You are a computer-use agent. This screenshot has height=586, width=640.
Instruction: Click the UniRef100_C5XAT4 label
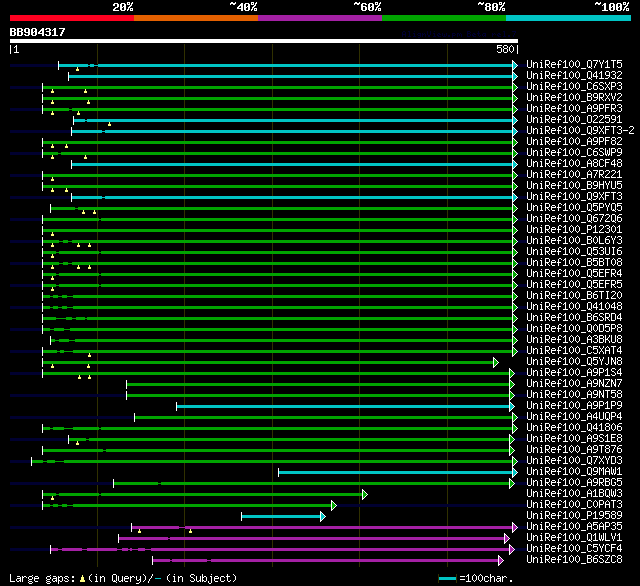[x=574, y=351]
